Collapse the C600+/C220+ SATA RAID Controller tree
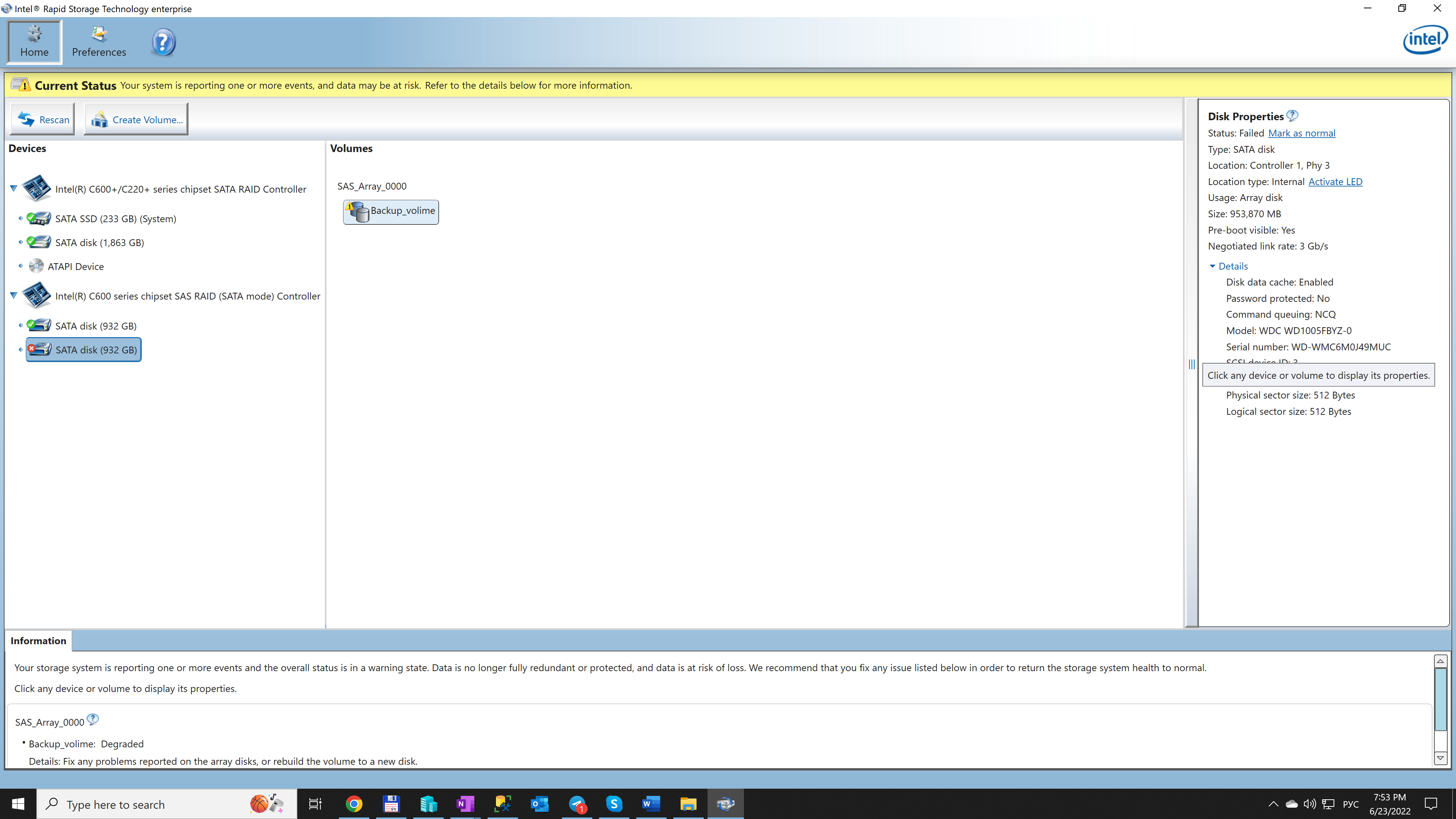The width and height of the screenshot is (1456, 819). pyautogui.click(x=14, y=188)
